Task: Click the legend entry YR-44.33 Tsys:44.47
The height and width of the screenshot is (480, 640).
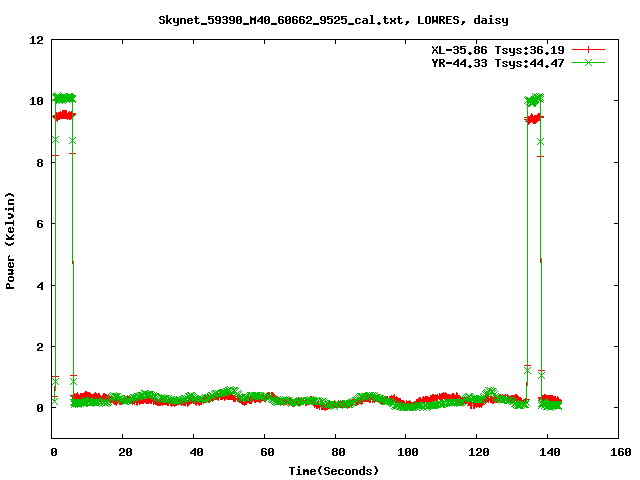Action: [498, 63]
